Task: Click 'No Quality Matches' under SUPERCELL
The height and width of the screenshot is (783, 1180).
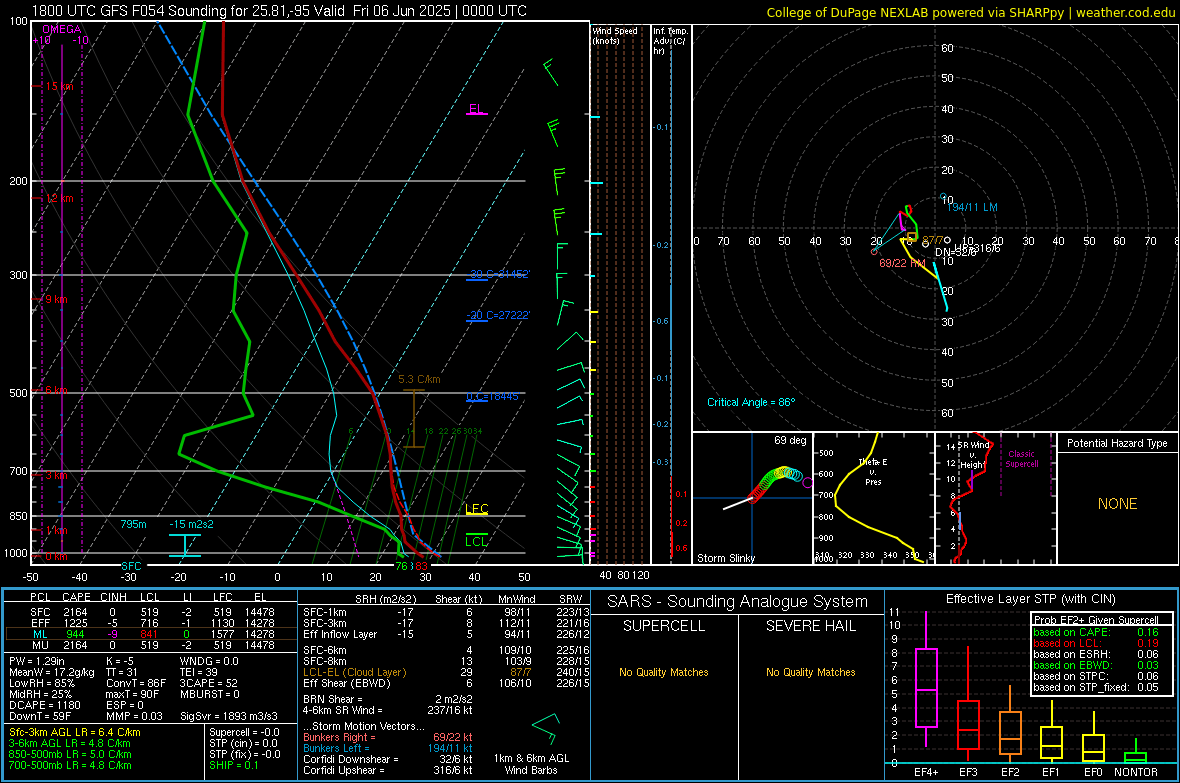Action: [664, 672]
